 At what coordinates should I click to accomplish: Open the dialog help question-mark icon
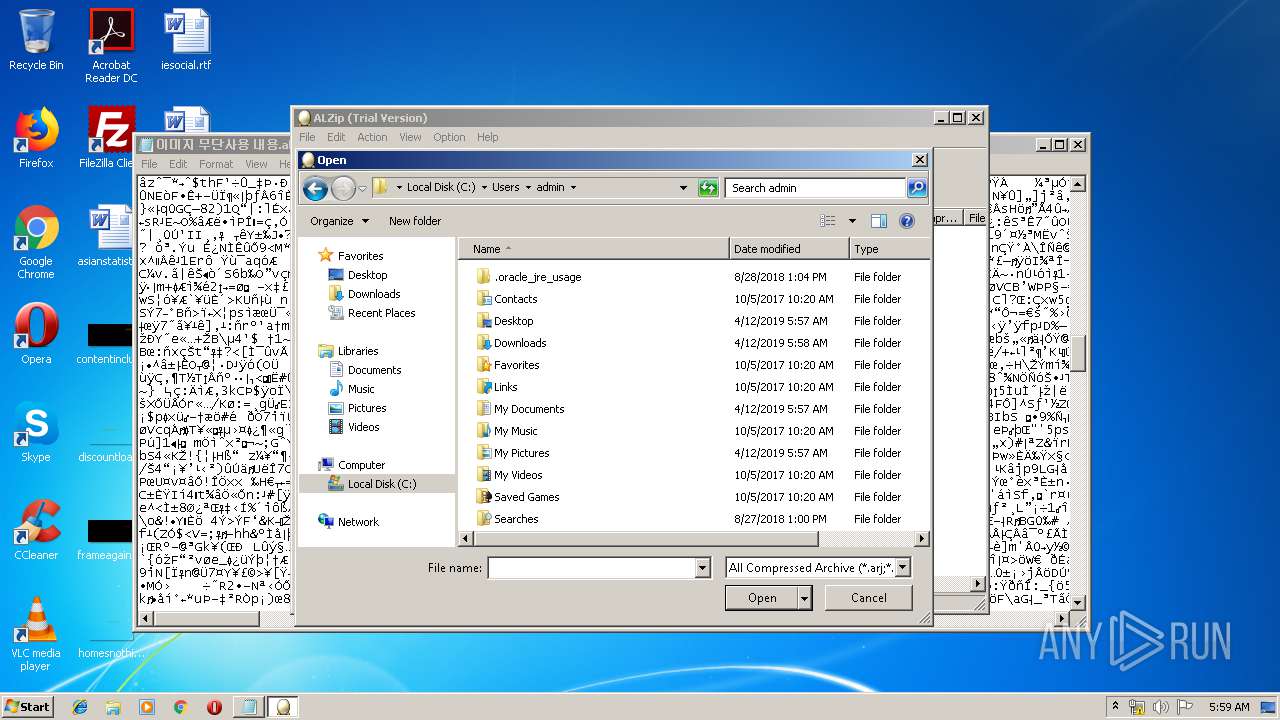tap(907, 221)
